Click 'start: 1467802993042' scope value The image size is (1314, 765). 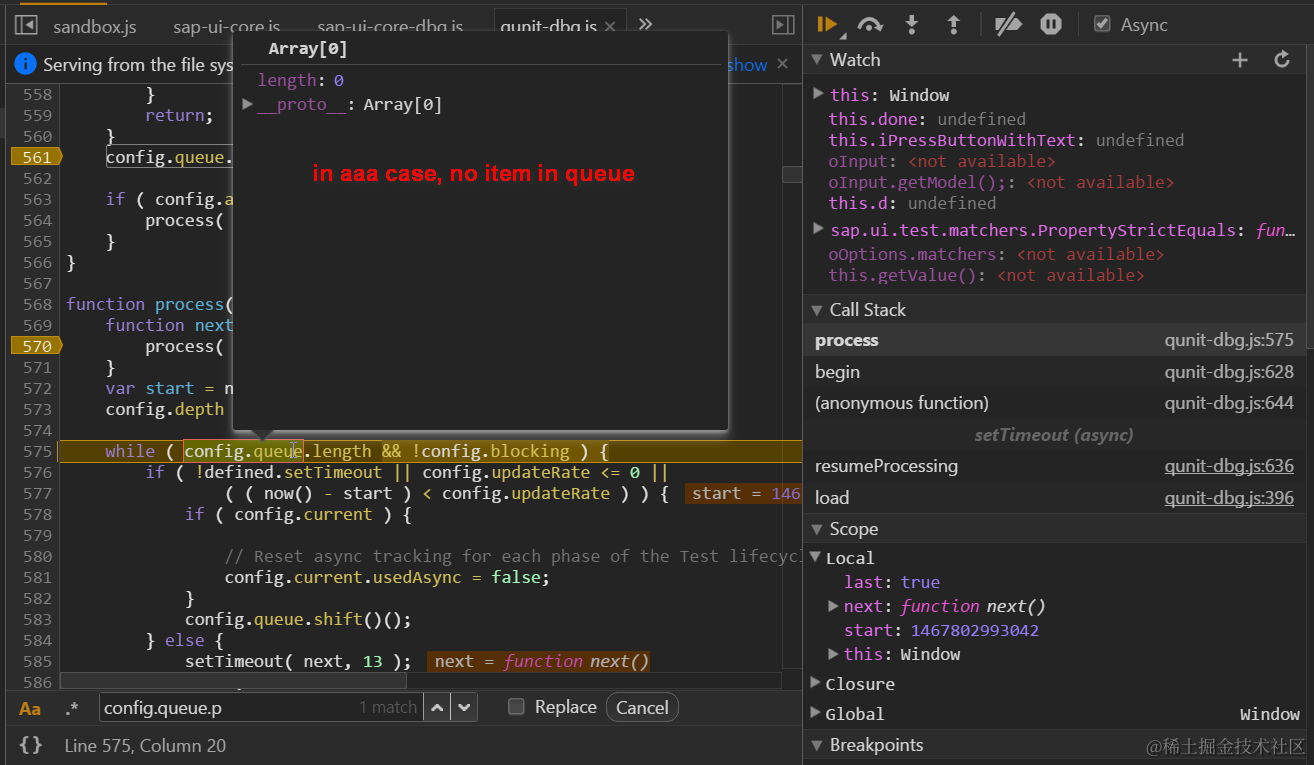[941, 630]
